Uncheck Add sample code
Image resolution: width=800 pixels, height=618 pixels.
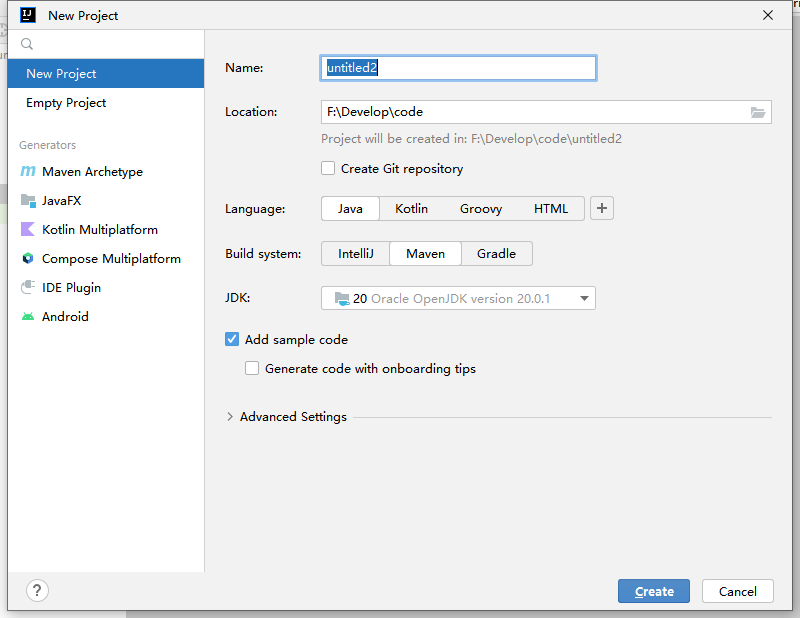(x=232, y=340)
